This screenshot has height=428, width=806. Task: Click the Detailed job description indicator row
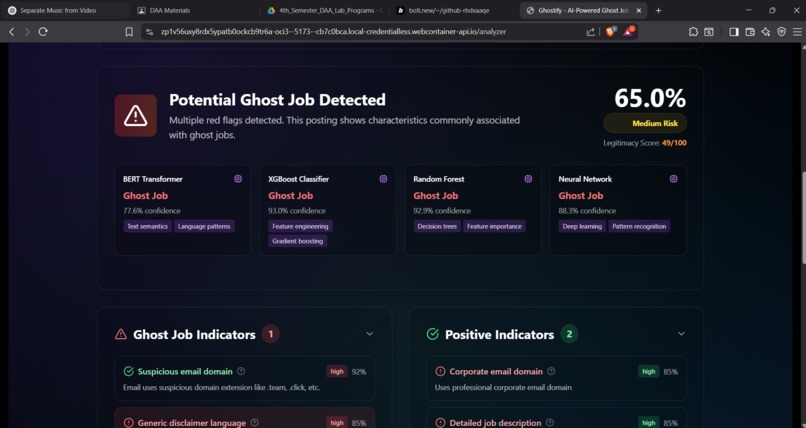point(556,419)
